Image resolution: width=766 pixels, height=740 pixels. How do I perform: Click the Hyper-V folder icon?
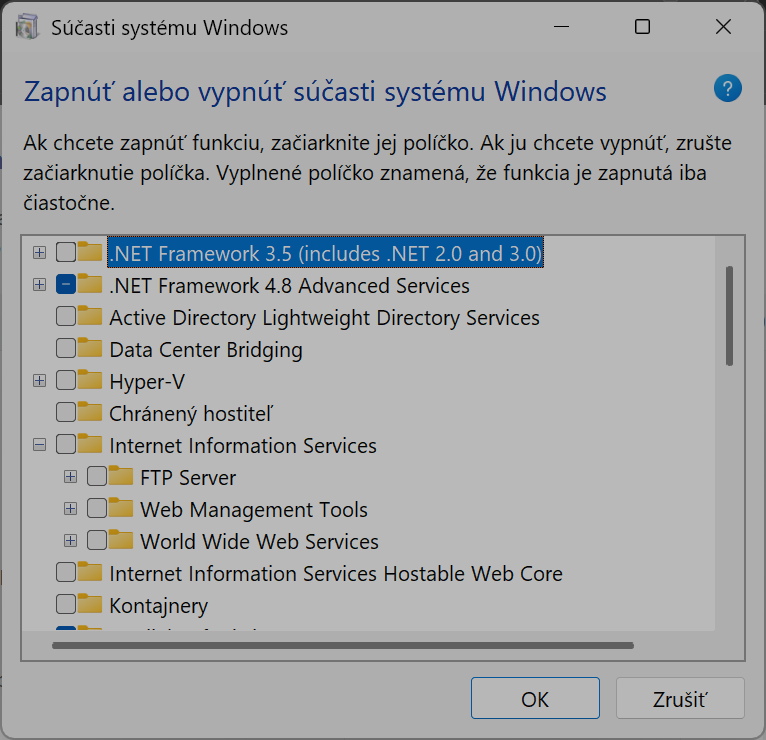[91, 381]
